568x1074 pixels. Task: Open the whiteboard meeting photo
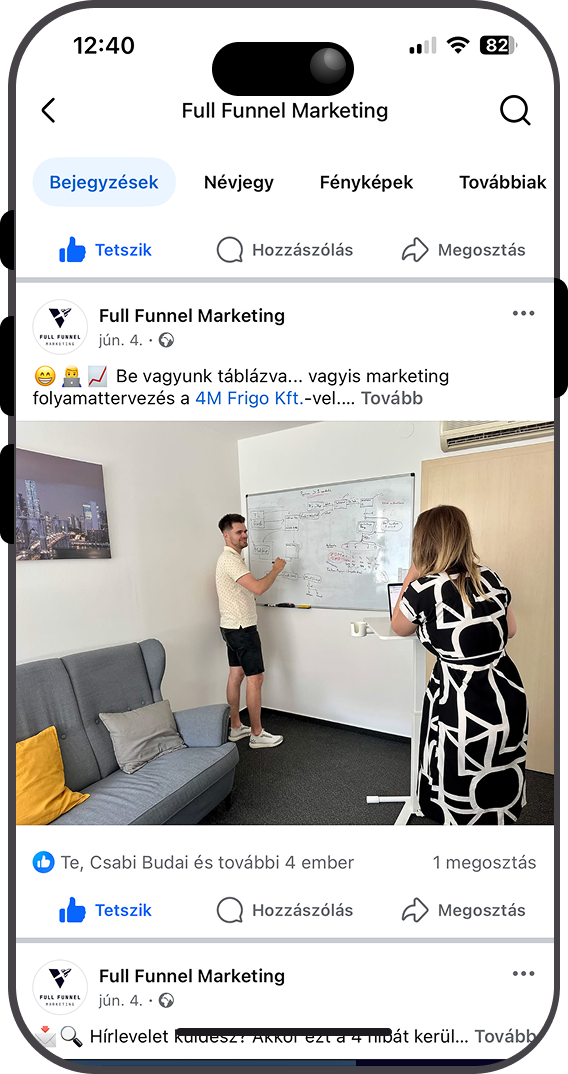coord(284,623)
